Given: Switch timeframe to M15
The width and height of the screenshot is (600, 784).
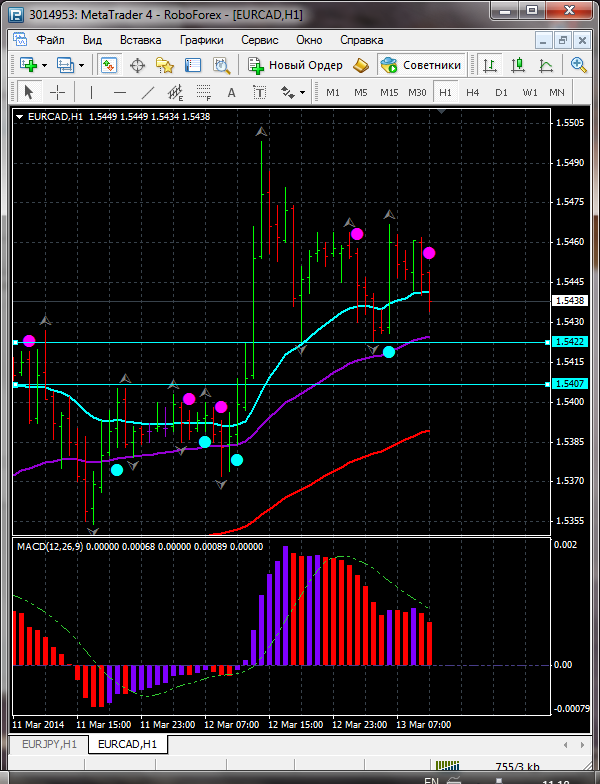Looking at the screenshot, I should 389,92.
